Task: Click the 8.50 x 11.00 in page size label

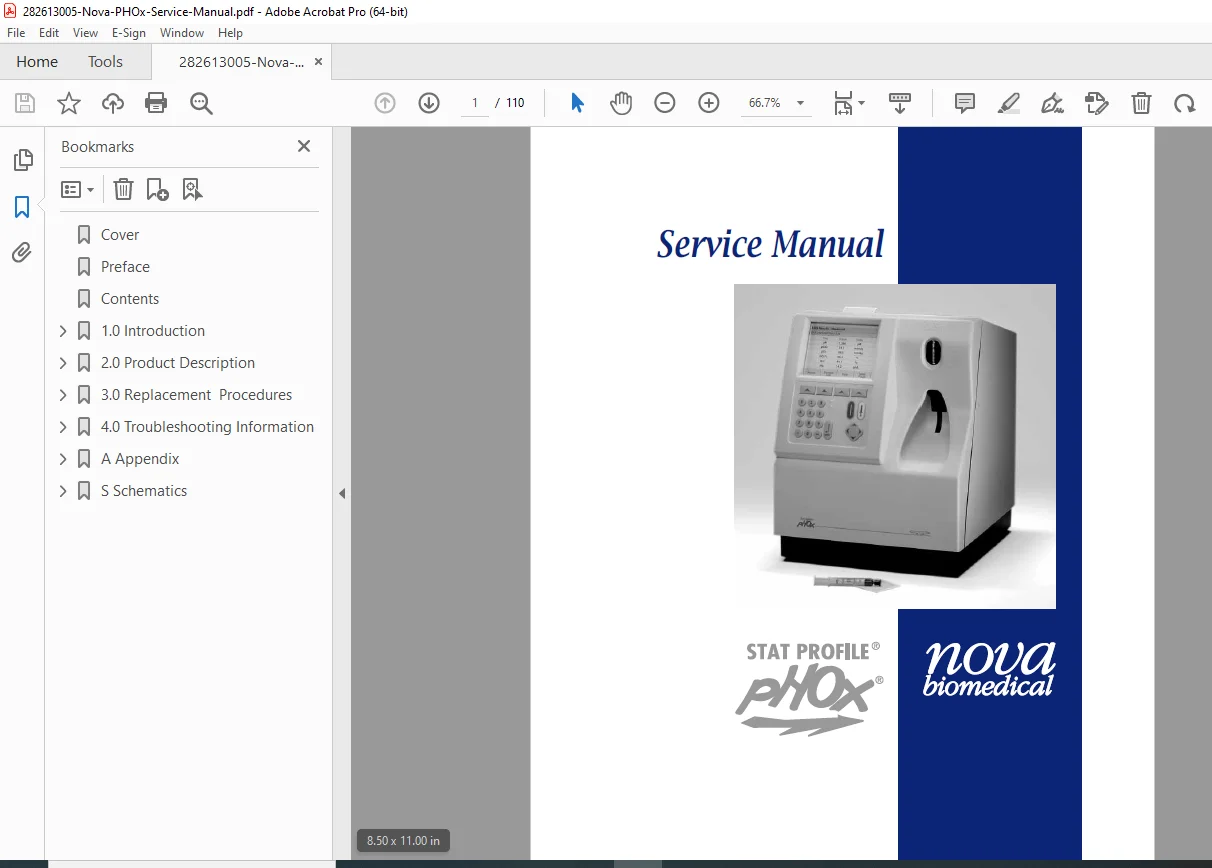Action: click(403, 840)
